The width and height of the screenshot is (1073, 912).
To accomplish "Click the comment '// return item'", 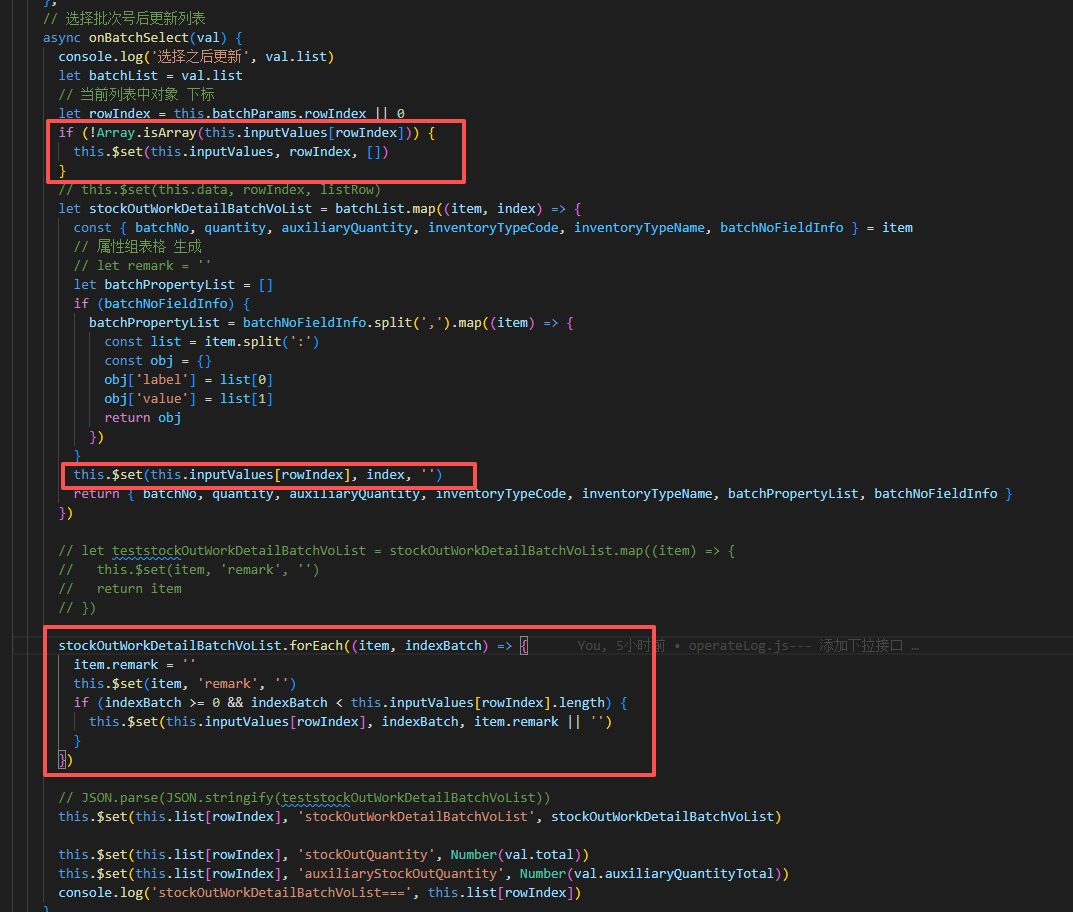I will pyautogui.click(x=120, y=589).
